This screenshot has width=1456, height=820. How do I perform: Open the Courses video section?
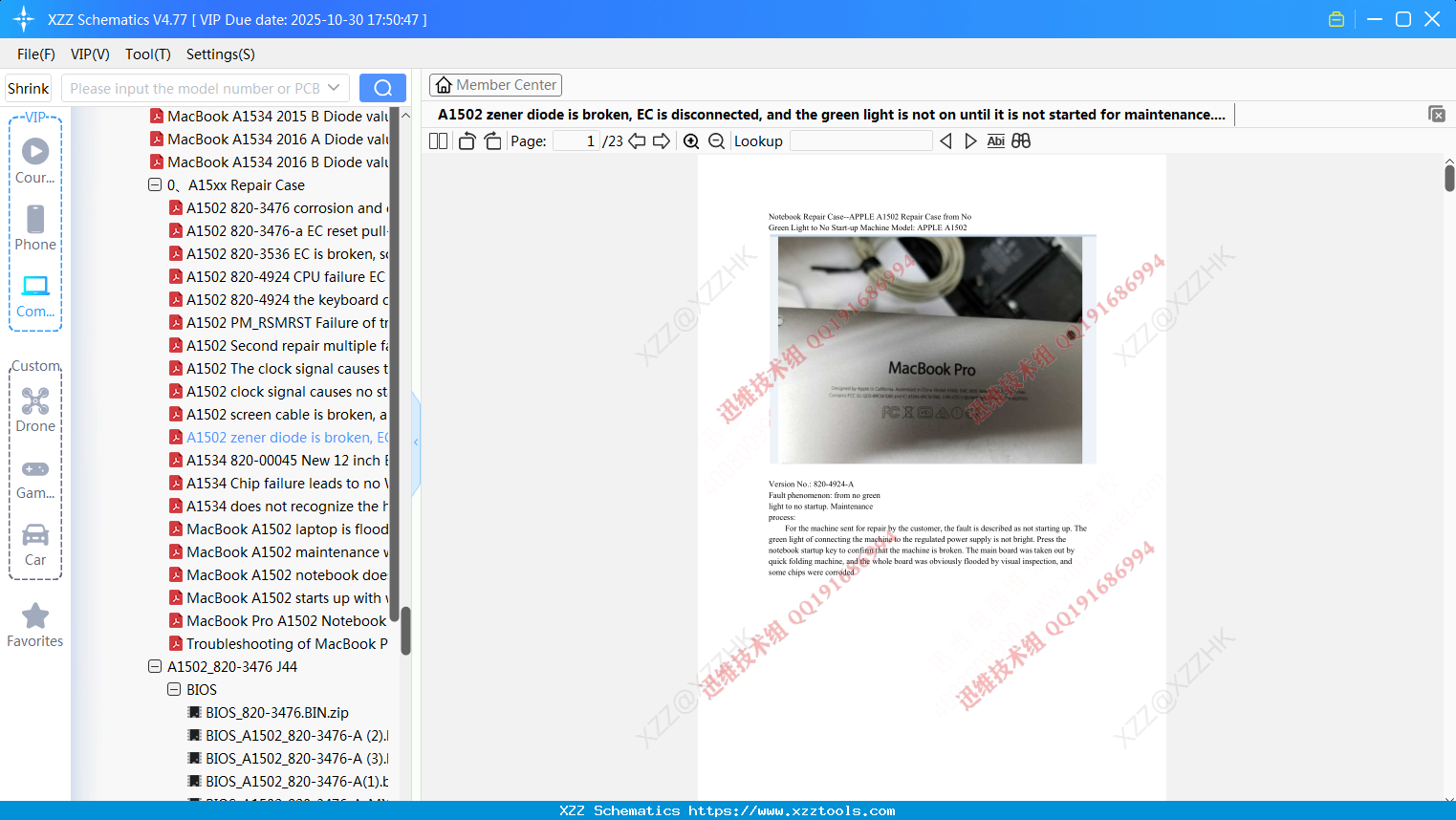[x=35, y=161]
